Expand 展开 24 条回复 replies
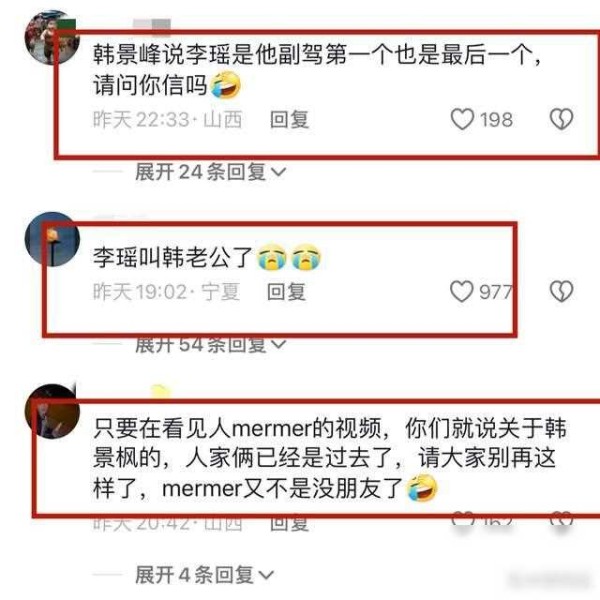The width and height of the screenshot is (600, 600). [x=210, y=172]
